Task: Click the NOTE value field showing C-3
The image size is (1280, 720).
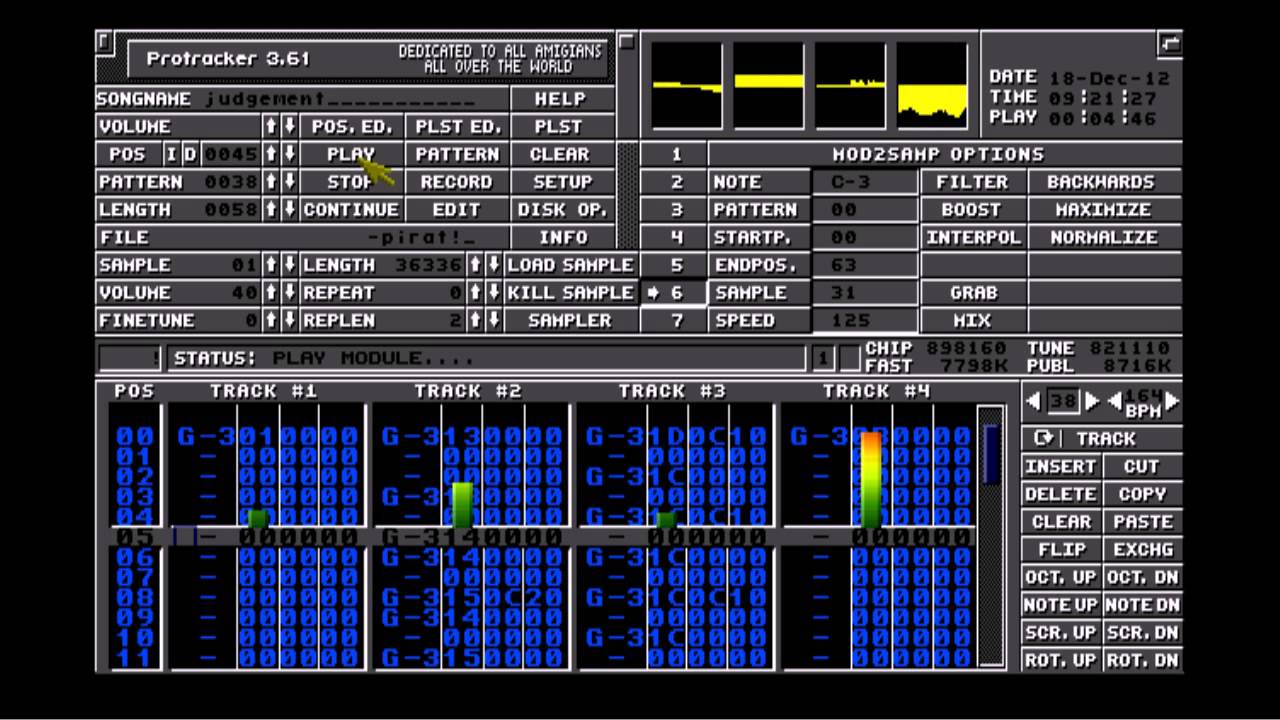Action: coord(864,182)
